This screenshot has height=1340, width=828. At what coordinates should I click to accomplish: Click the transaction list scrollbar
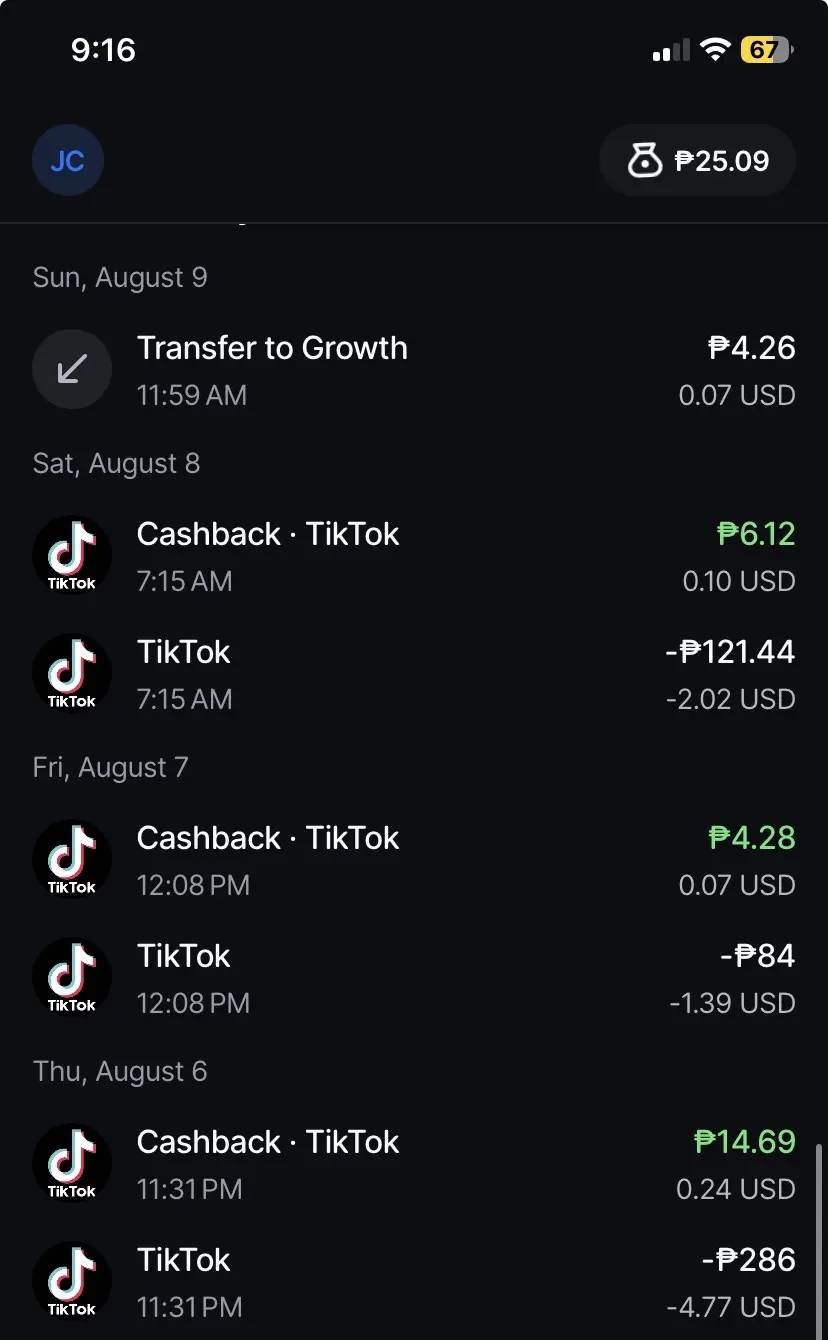(820, 1240)
